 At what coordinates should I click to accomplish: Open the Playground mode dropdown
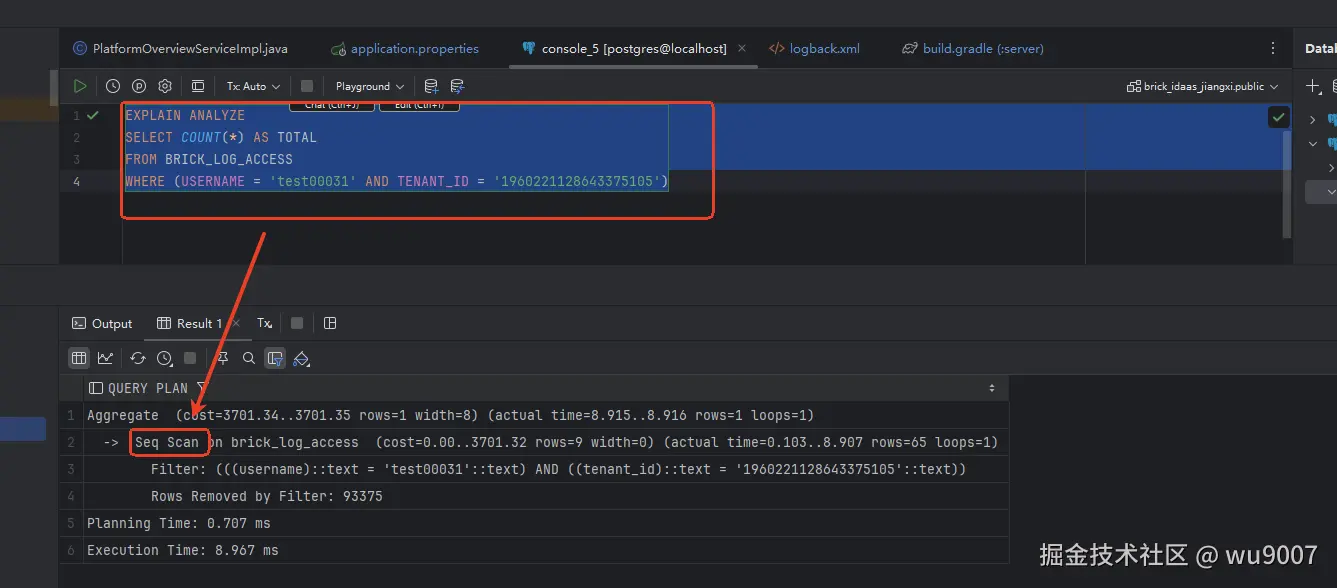[370, 86]
